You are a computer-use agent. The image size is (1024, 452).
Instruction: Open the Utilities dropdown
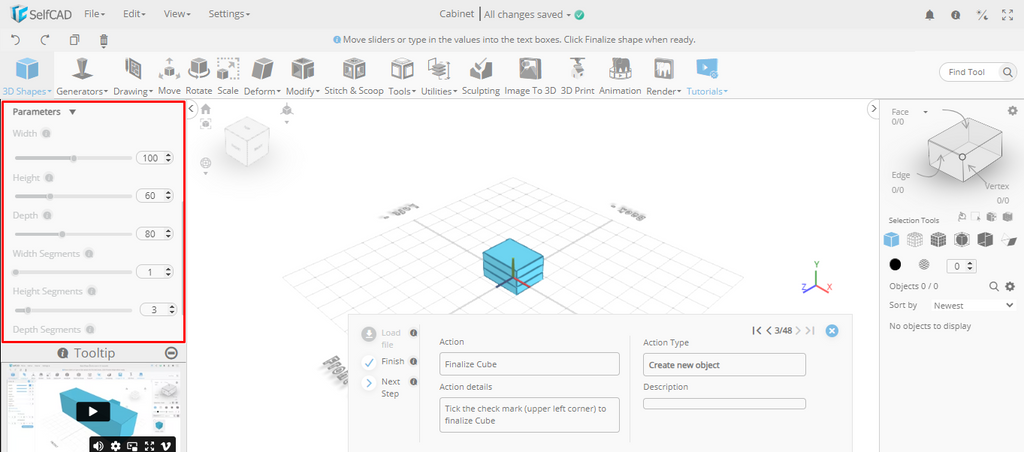(x=439, y=76)
